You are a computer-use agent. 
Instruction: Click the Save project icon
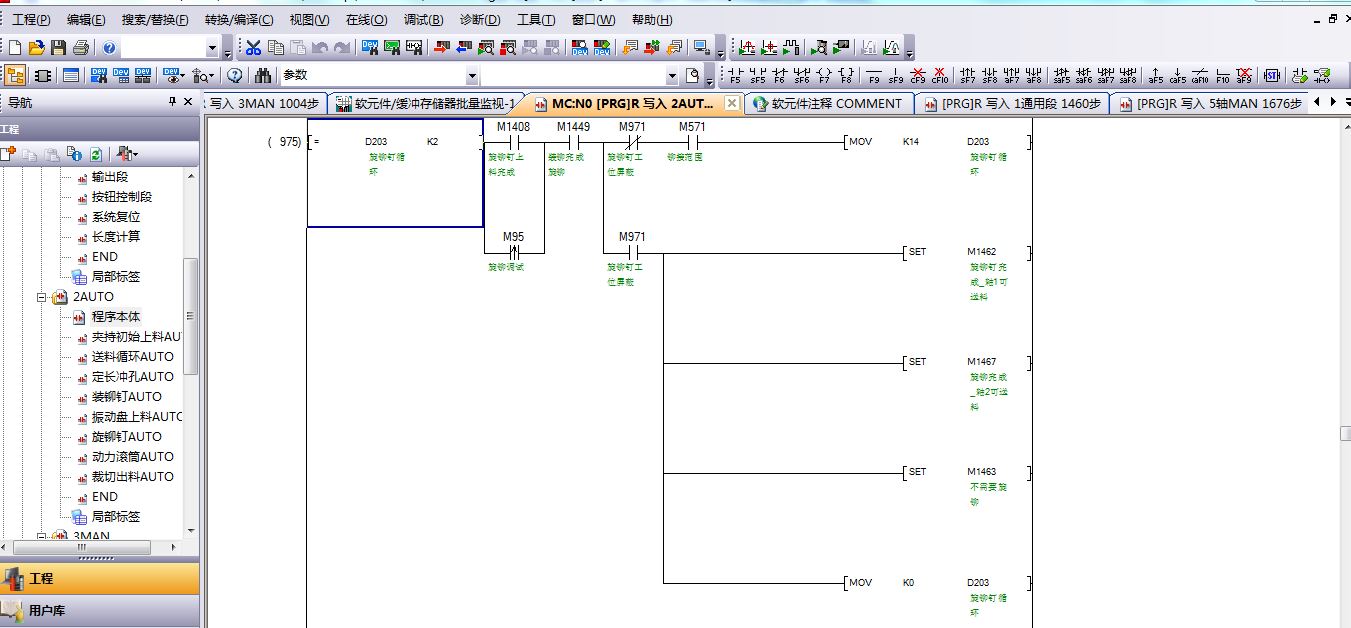[58, 47]
